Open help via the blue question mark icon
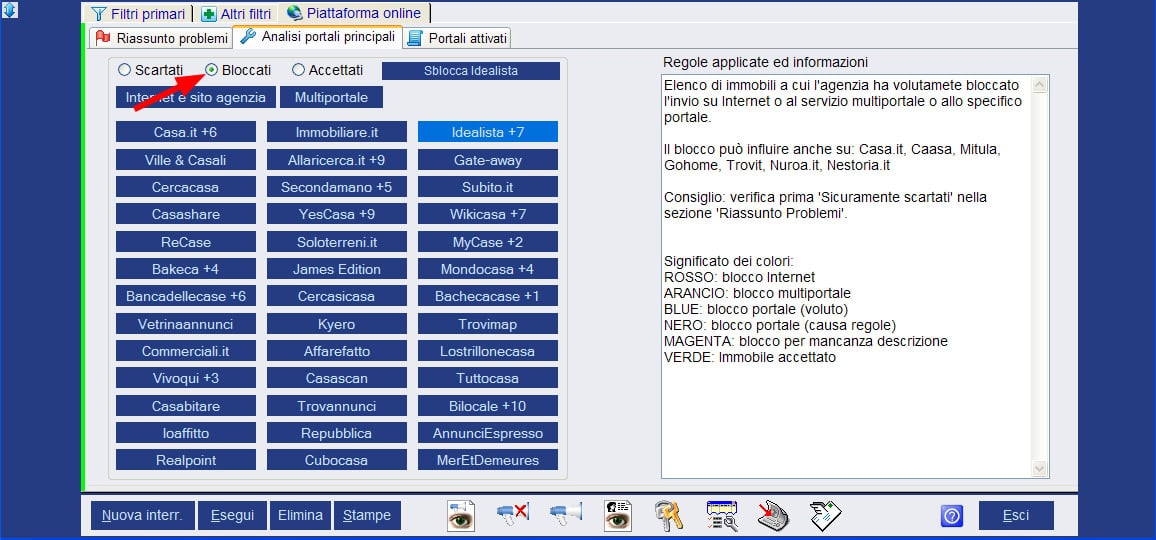Image resolution: width=1156 pixels, height=540 pixels. (952, 516)
